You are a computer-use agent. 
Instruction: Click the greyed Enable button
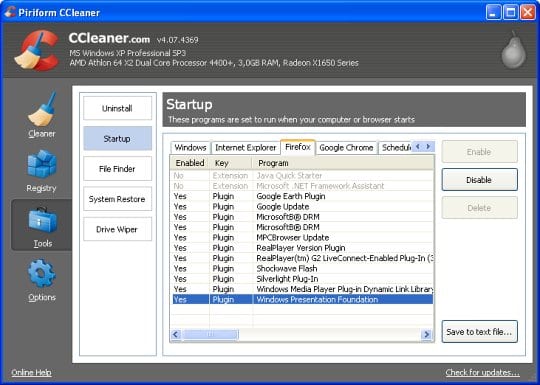pyautogui.click(x=479, y=152)
